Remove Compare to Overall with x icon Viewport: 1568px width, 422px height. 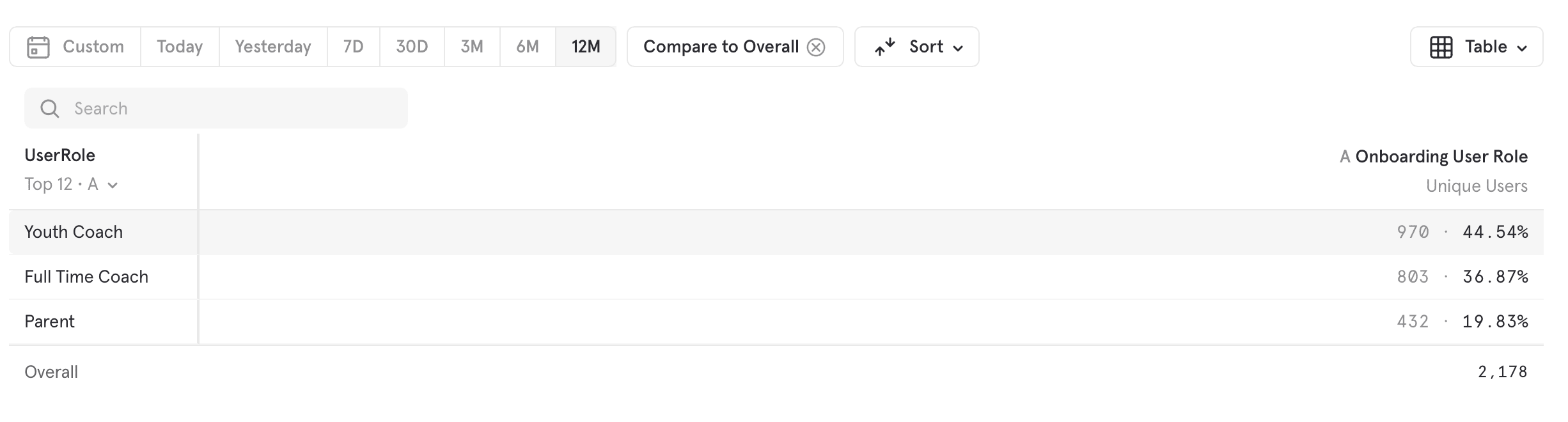pyautogui.click(x=816, y=47)
